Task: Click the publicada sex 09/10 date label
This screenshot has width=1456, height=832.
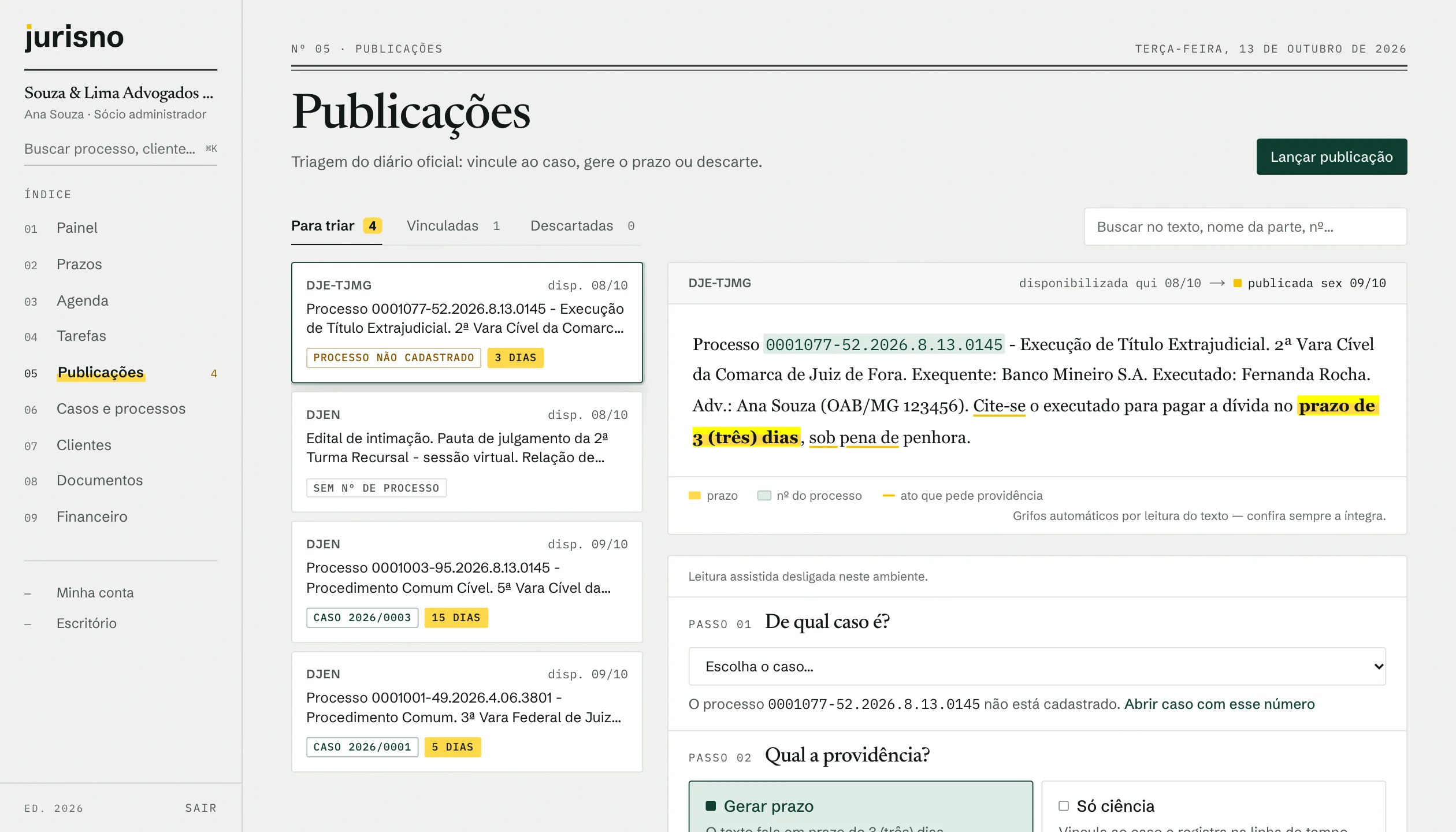Action: pos(1316,283)
